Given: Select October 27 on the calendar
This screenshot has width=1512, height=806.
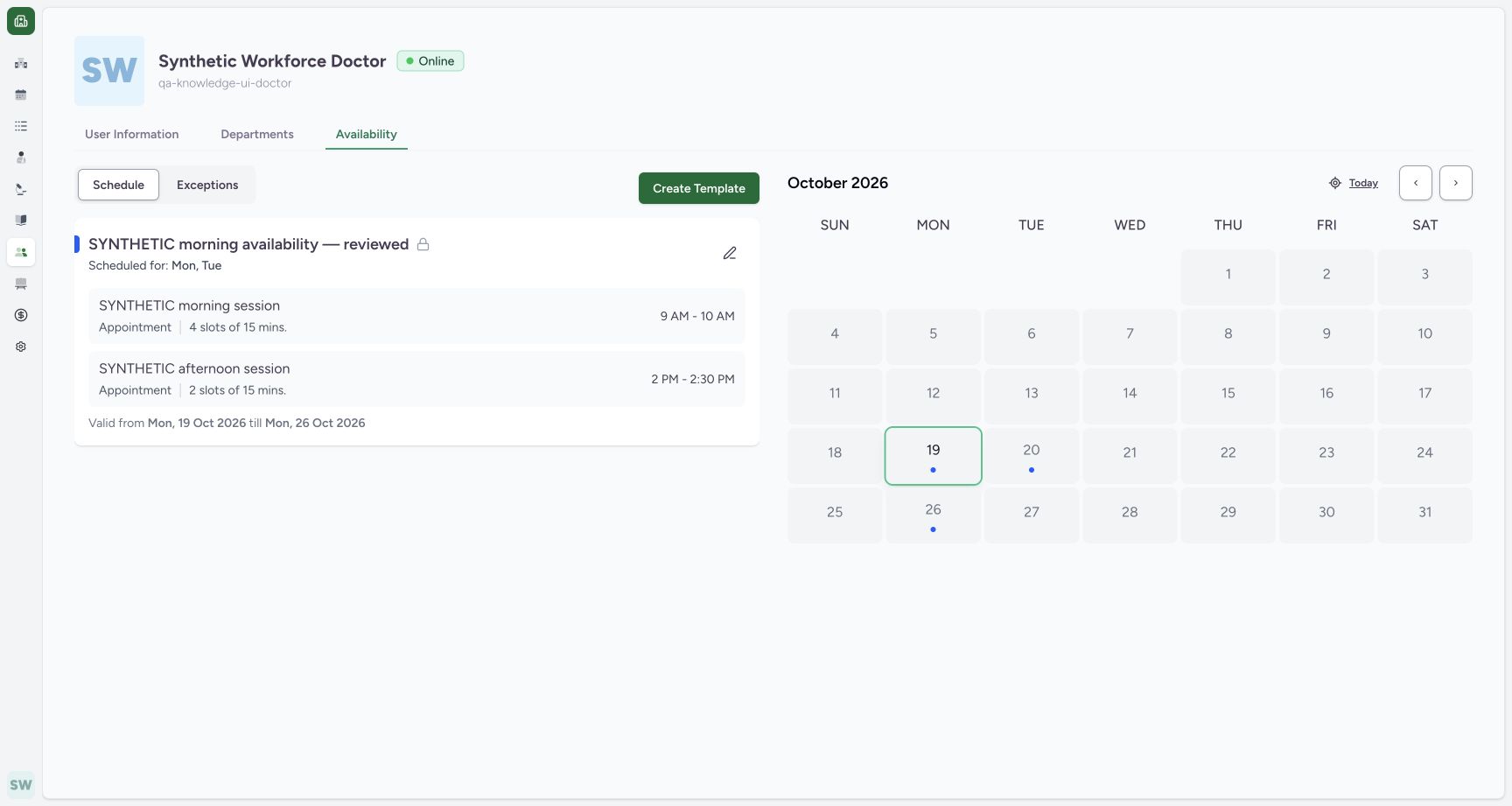Looking at the screenshot, I should pyautogui.click(x=1032, y=515).
